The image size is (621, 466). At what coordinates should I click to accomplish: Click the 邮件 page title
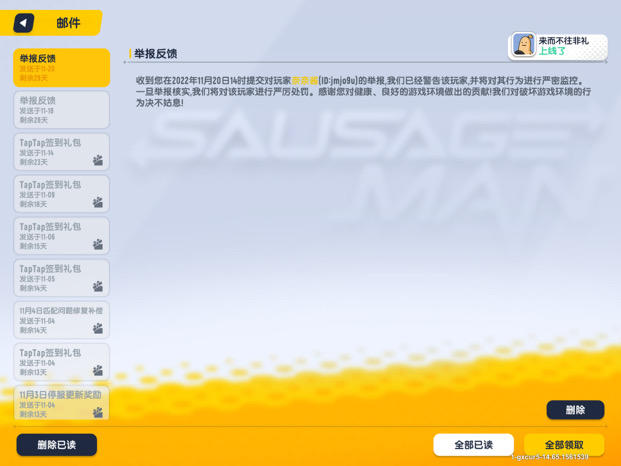pos(68,23)
